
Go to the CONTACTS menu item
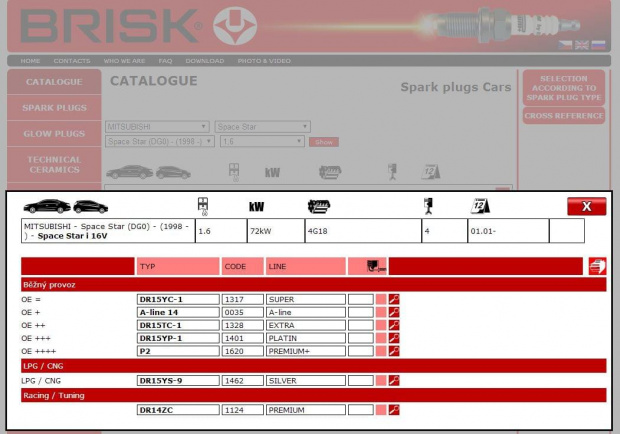71,60
